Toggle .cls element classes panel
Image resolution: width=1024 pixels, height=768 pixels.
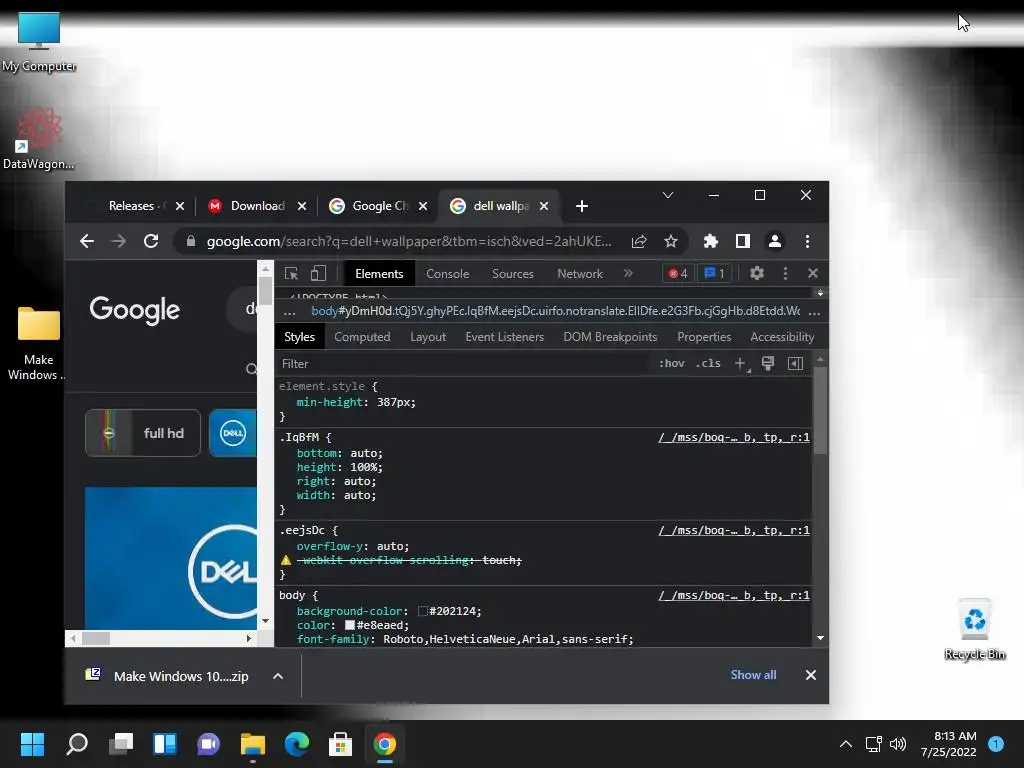pyautogui.click(x=708, y=364)
